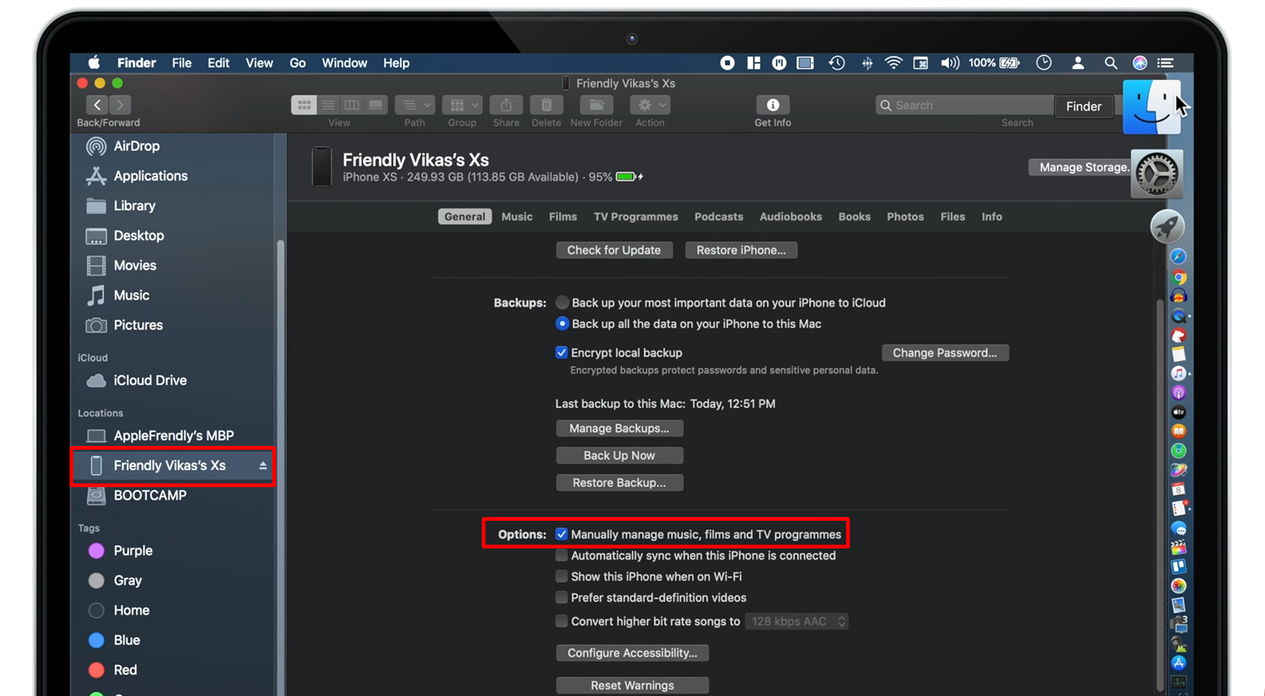The height and width of the screenshot is (696, 1265).
Task: Open Podcasts app in the Dock
Action: pos(1179,393)
